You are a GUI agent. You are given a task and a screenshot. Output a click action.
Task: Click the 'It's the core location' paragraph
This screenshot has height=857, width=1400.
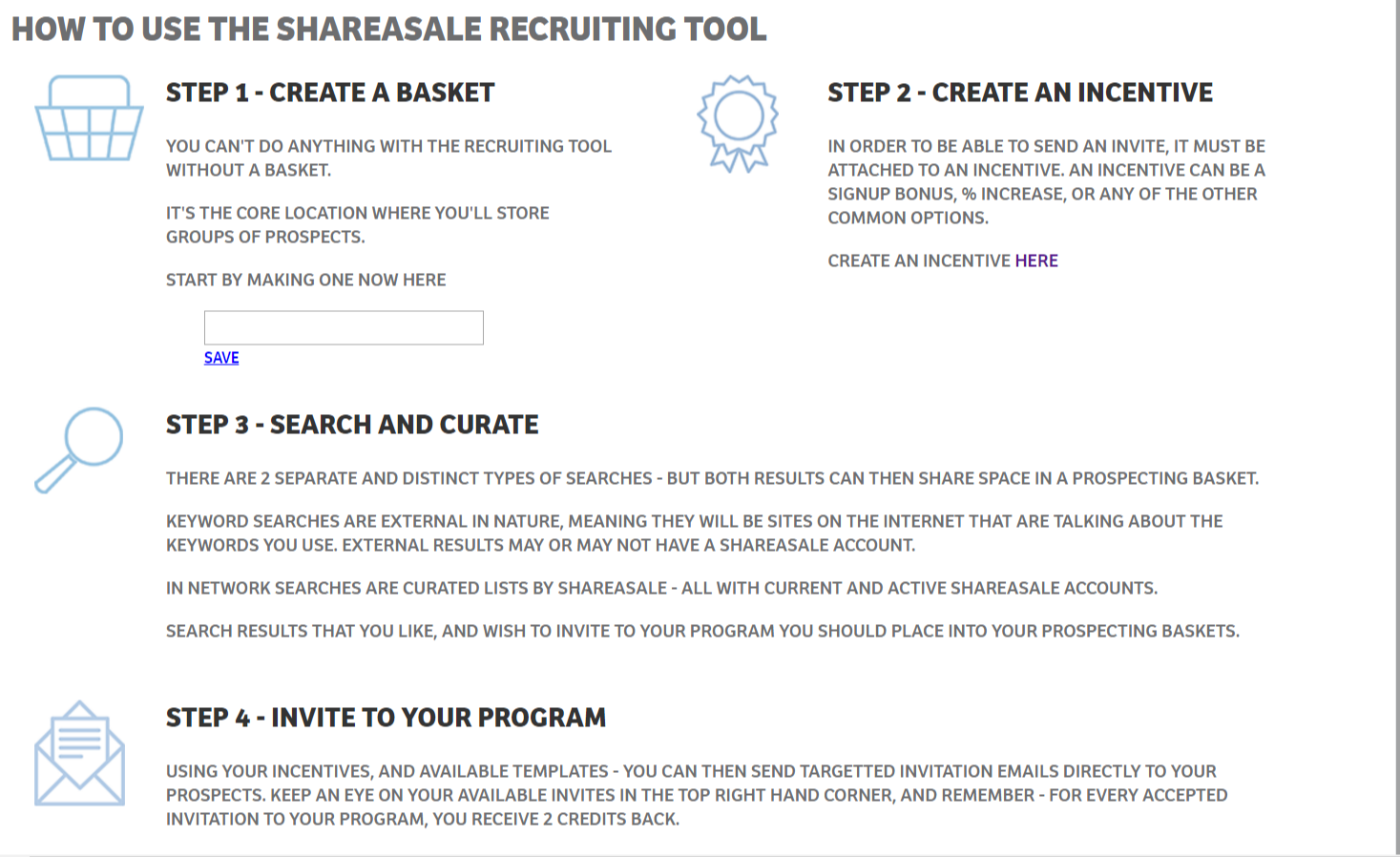[358, 224]
